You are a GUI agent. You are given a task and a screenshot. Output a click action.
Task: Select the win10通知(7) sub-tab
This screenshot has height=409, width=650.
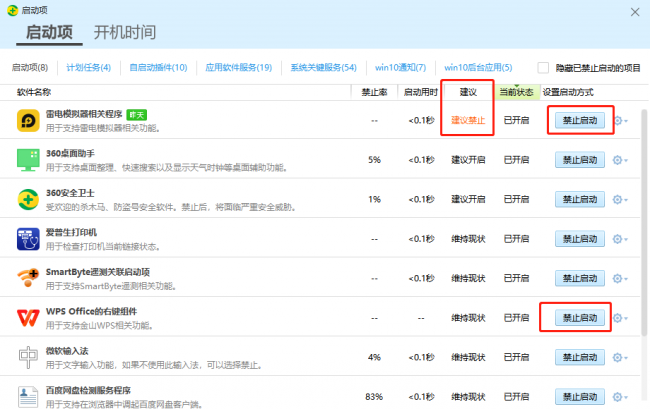click(x=400, y=68)
